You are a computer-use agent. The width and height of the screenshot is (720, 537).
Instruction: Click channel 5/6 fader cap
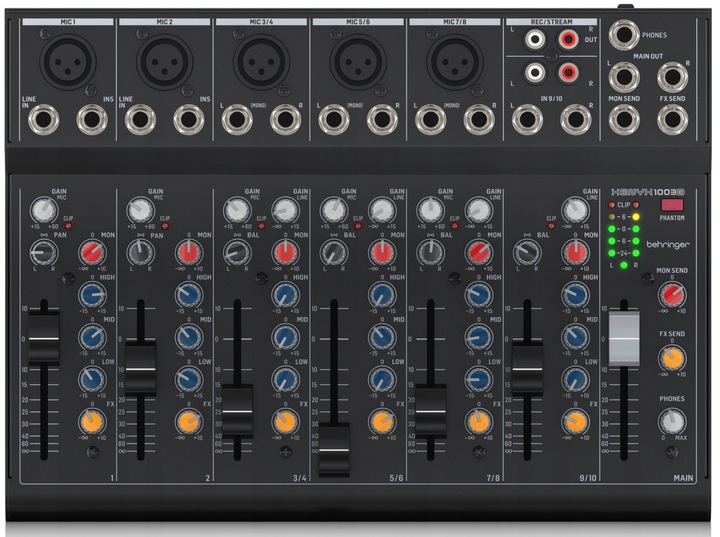pos(334,450)
